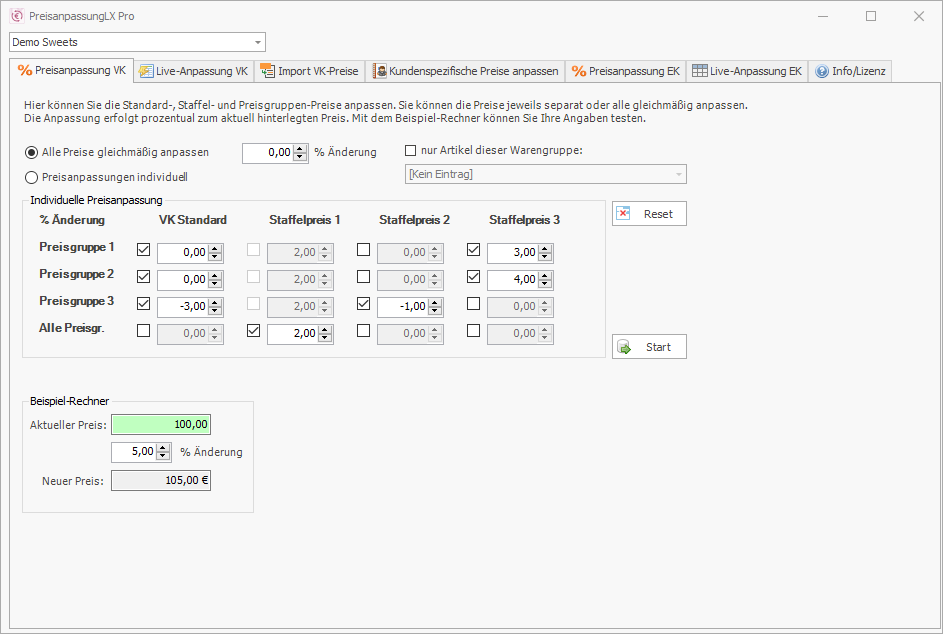Switch to the Preisanpassung VK tab
The width and height of the screenshot is (943, 634).
[x=71, y=71]
